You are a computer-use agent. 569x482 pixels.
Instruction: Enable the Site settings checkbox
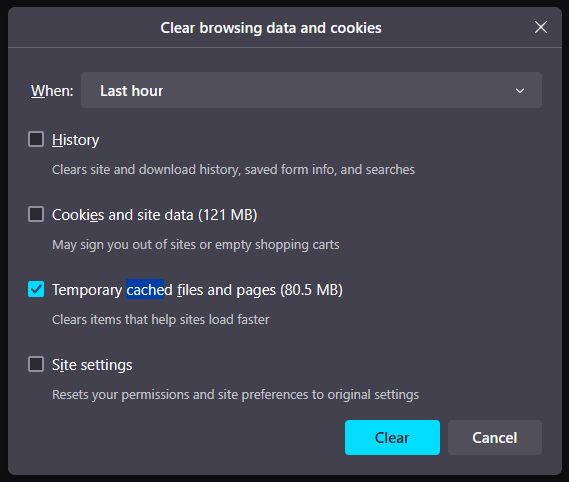(36, 364)
